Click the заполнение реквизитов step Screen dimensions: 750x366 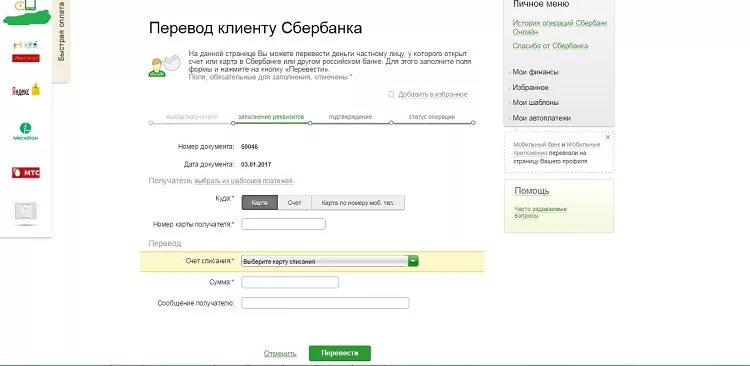pyautogui.click(x=271, y=117)
